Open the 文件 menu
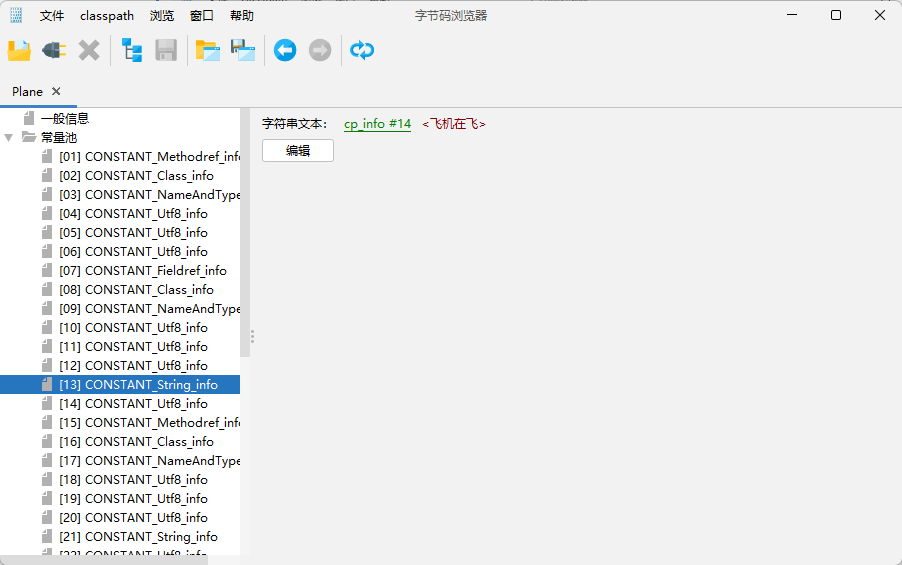The image size is (902, 565). pyautogui.click(x=52, y=16)
